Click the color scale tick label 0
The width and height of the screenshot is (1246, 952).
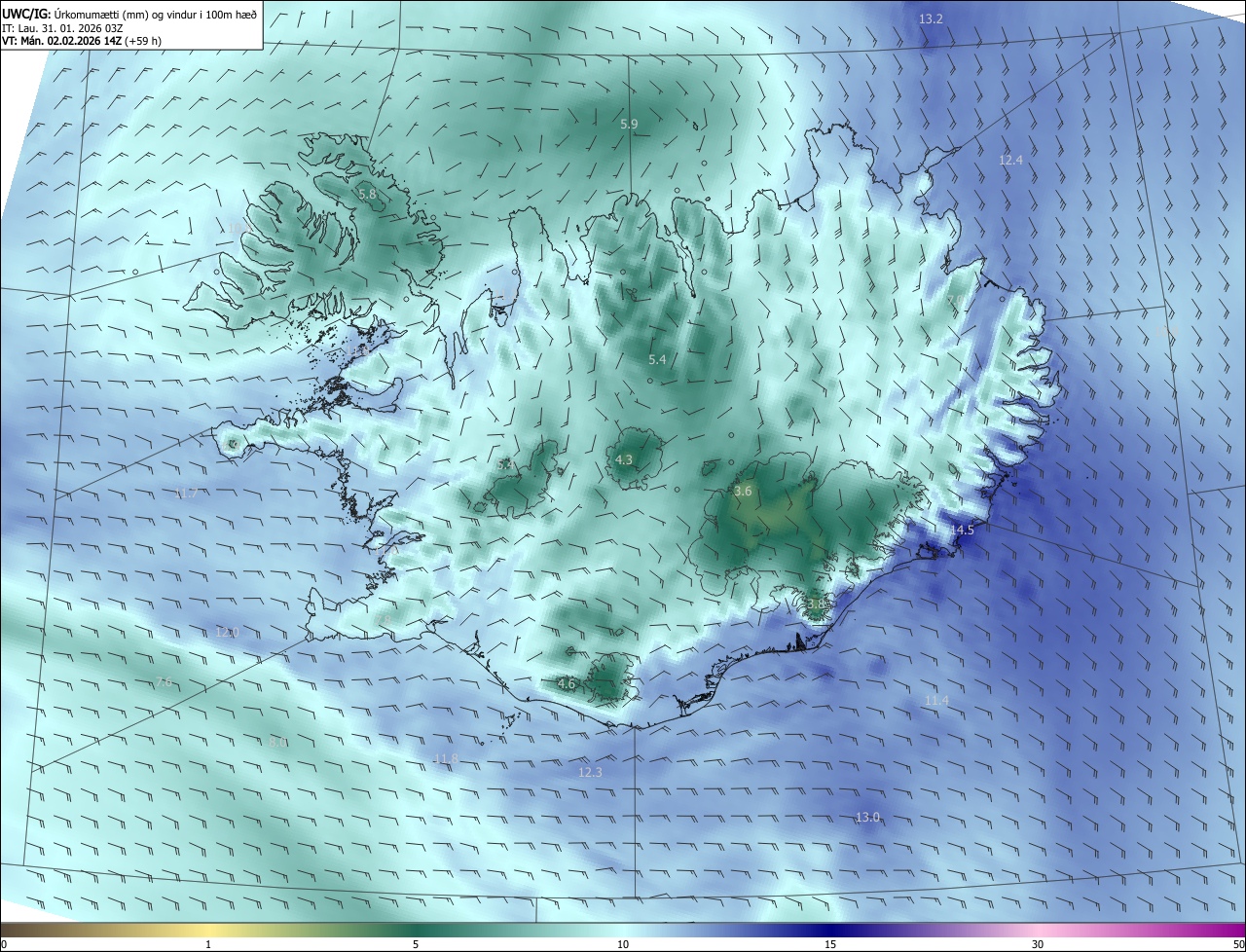point(4,944)
